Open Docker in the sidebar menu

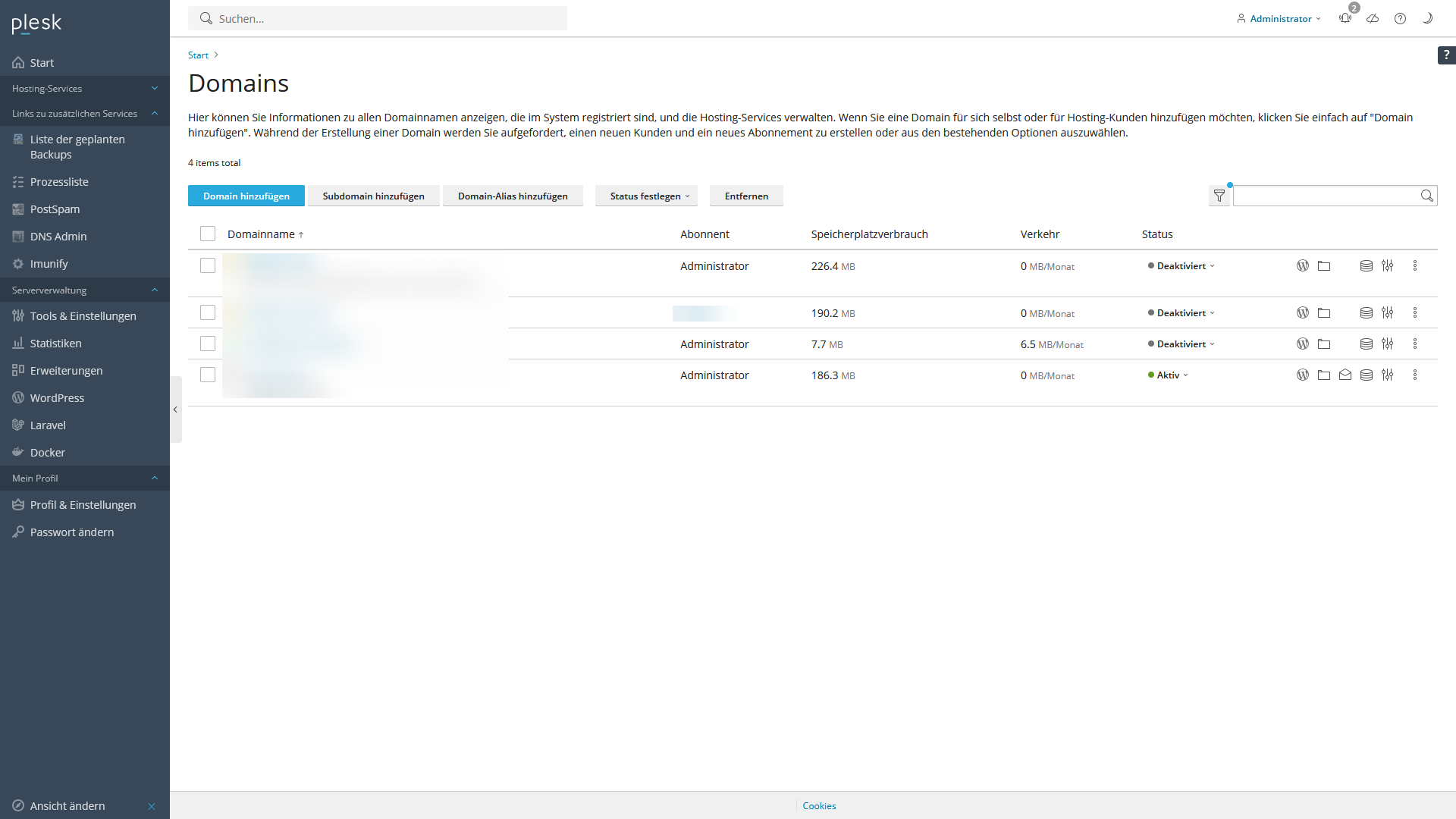(x=47, y=453)
